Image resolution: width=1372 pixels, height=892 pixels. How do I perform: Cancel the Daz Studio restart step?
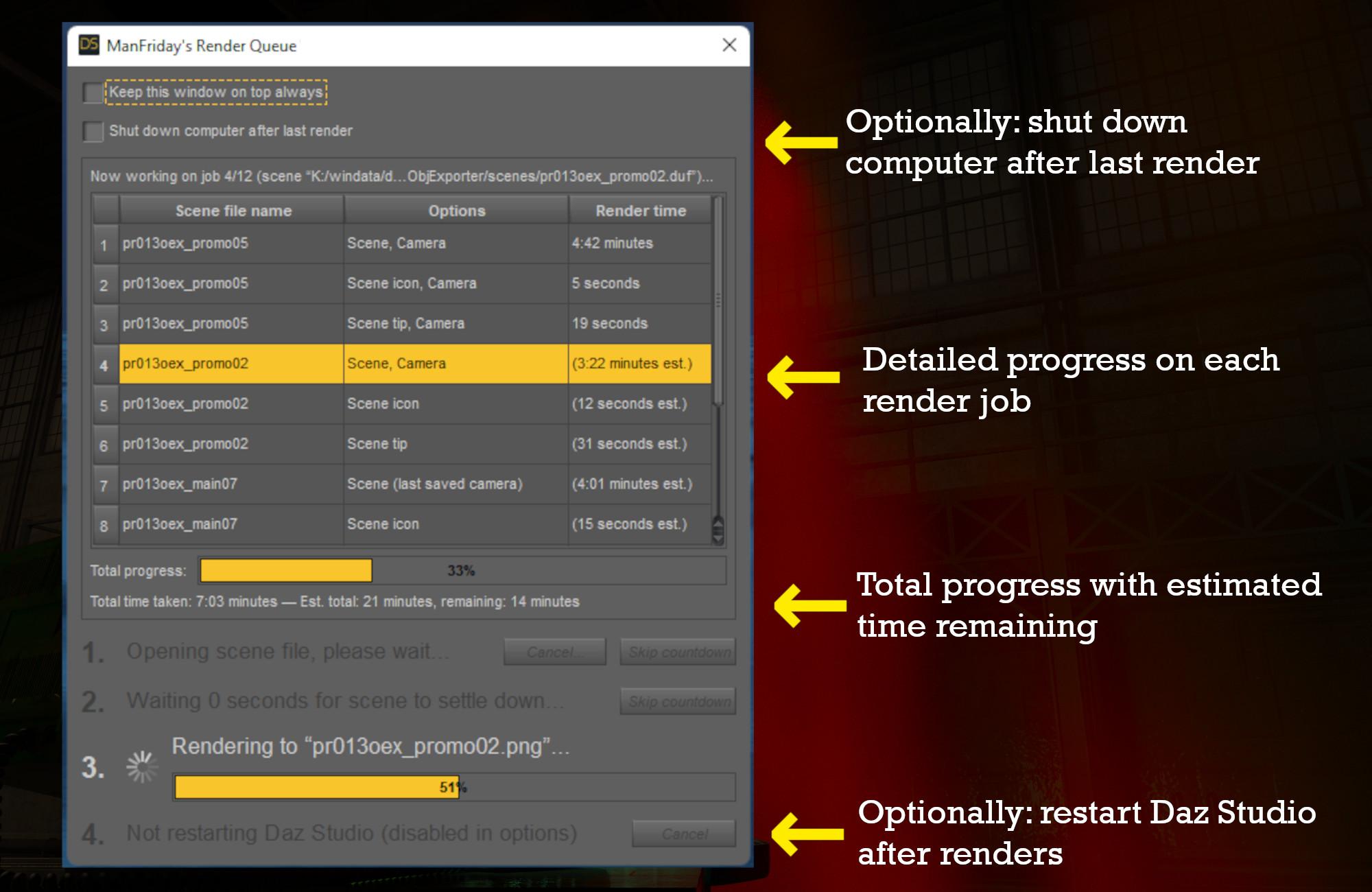(x=684, y=834)
